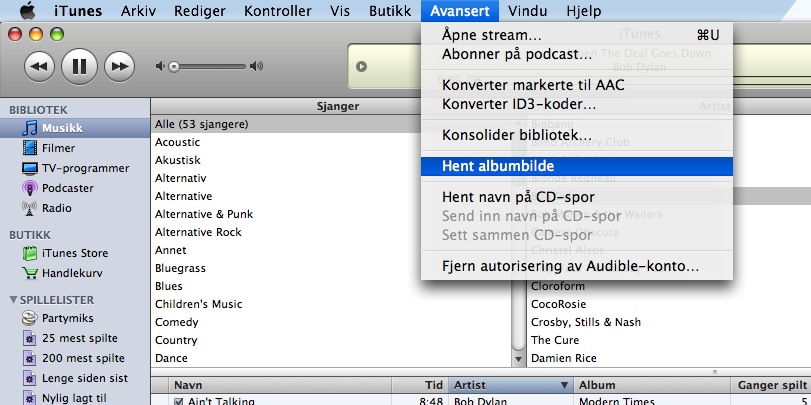Open the Butikk menu

pos(390,11)
